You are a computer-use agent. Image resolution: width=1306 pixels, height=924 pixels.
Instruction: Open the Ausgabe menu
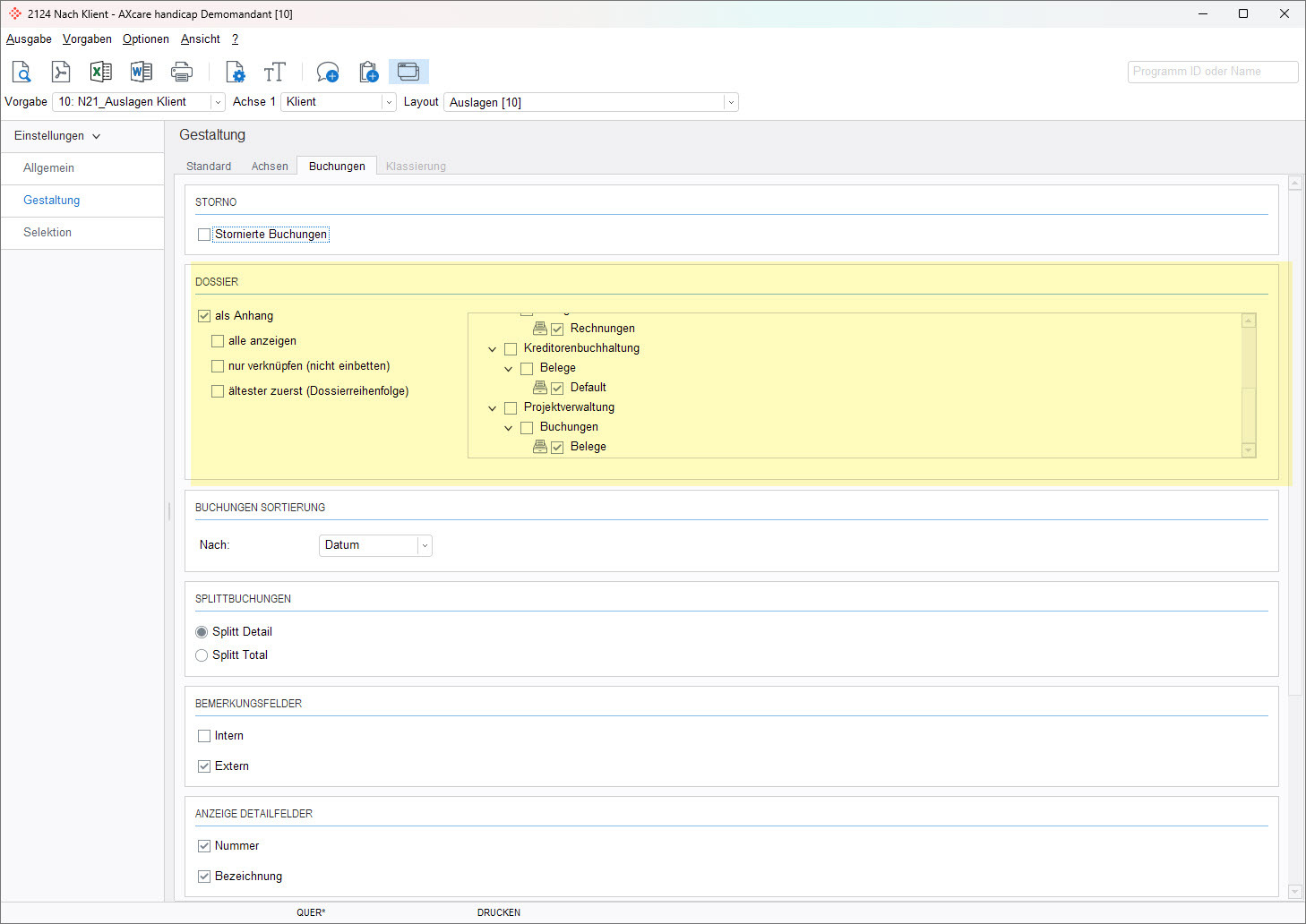(x=29, y=39)
